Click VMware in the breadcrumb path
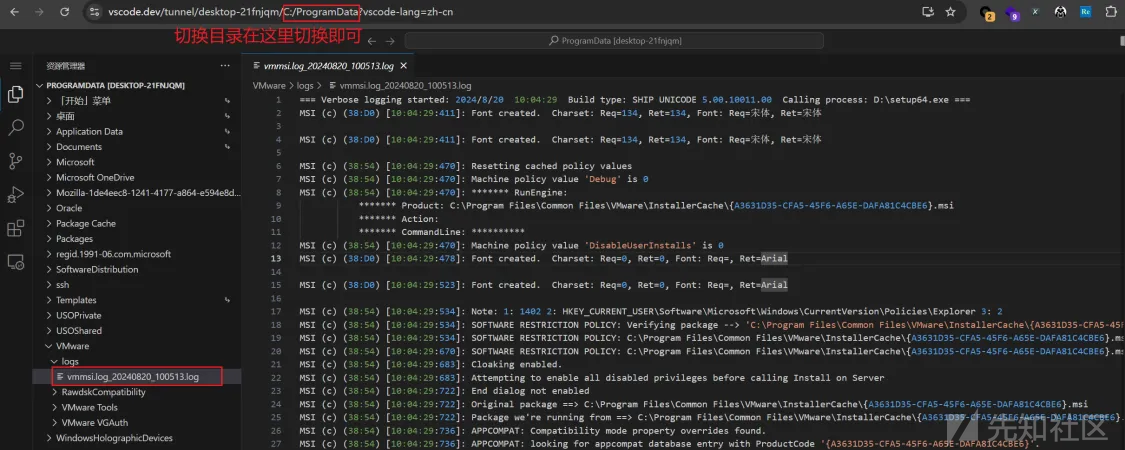Screen dimensions: 1125x450 coord(269,85)
